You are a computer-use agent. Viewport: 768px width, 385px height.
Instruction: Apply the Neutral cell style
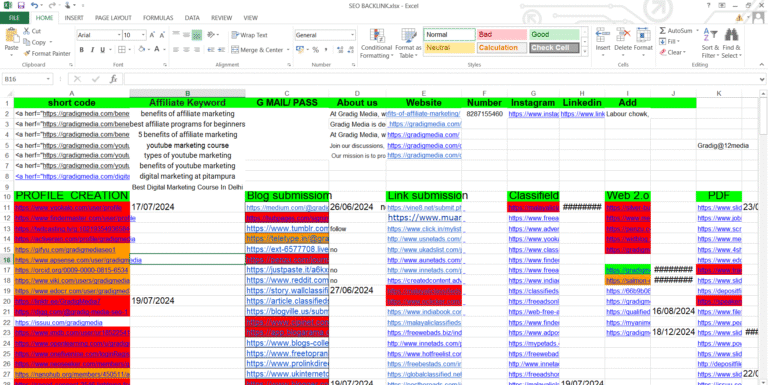click(449, 48)
